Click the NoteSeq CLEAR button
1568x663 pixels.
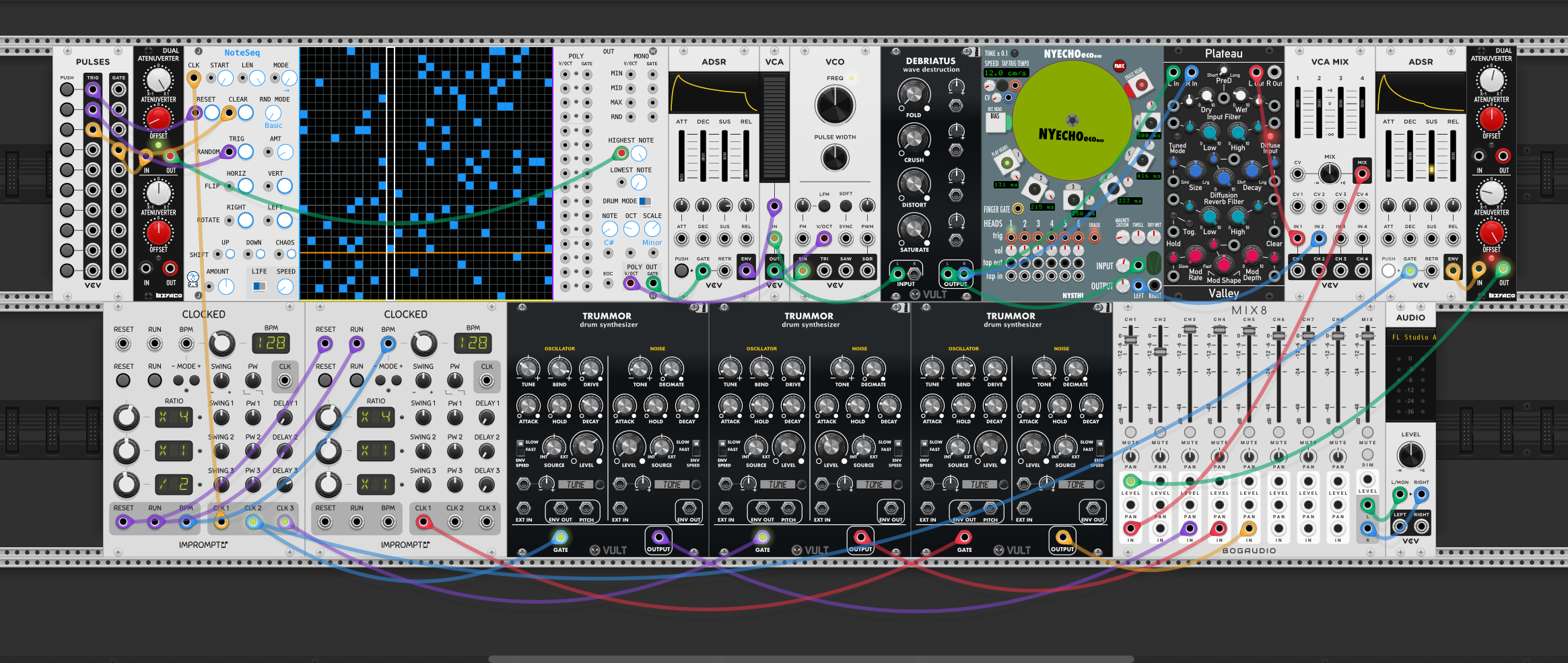pyautogui.click(x=246, y=112)
